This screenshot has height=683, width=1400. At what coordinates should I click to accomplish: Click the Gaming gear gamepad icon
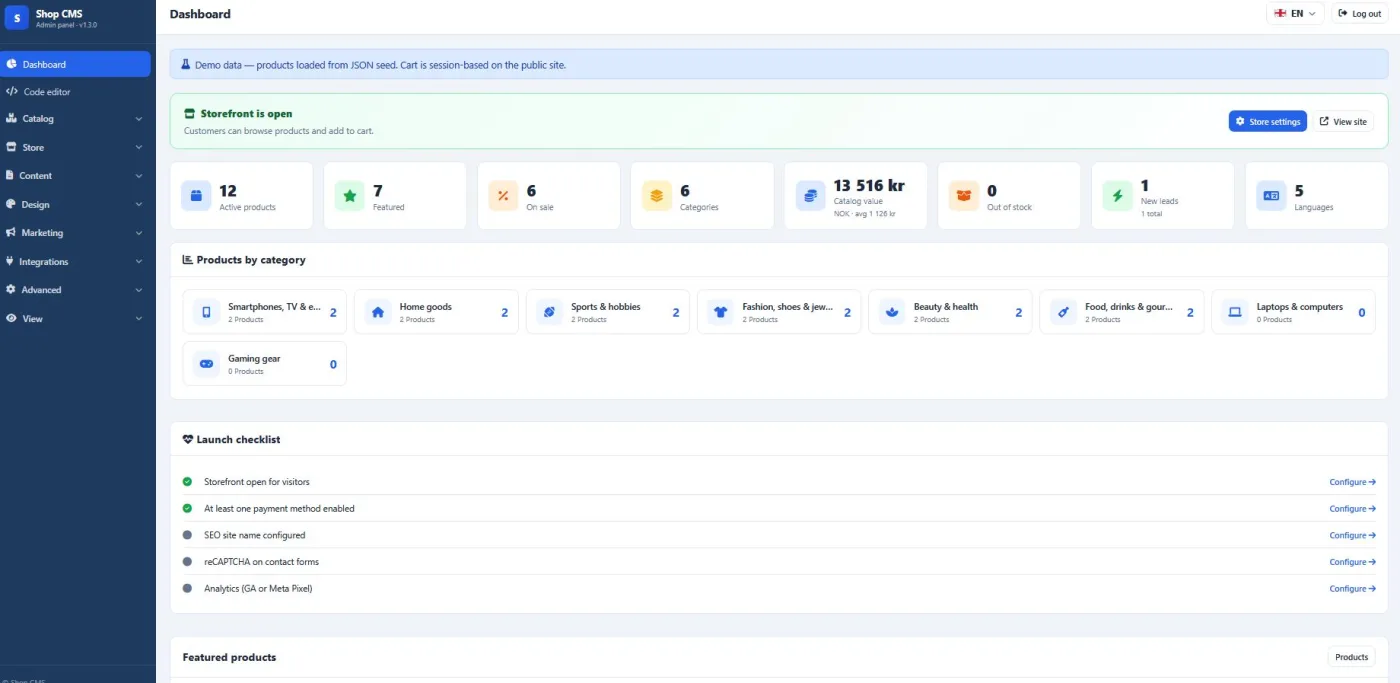(x=207, y=364)
